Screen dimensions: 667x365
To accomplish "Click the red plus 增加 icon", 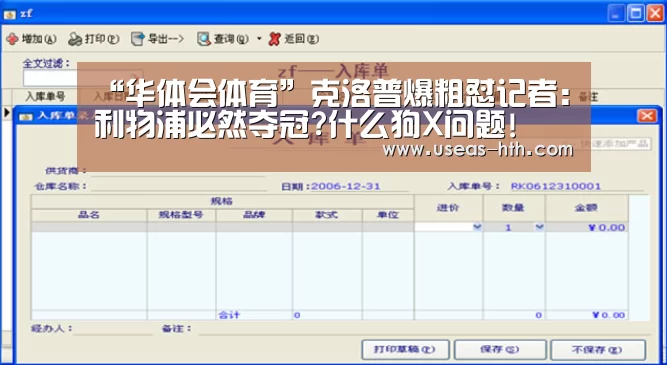I will 13,39.
